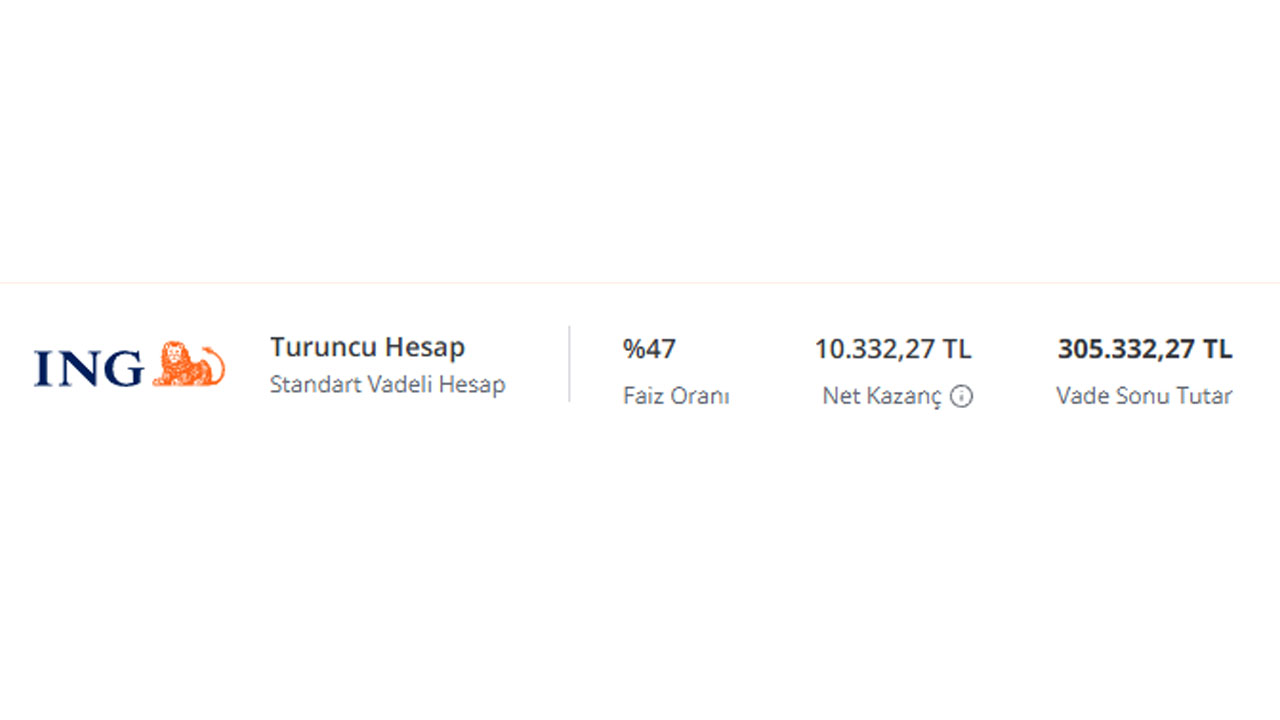
Task: Select the Vade Sonu Tutar label
Action: pos(1144,396)
